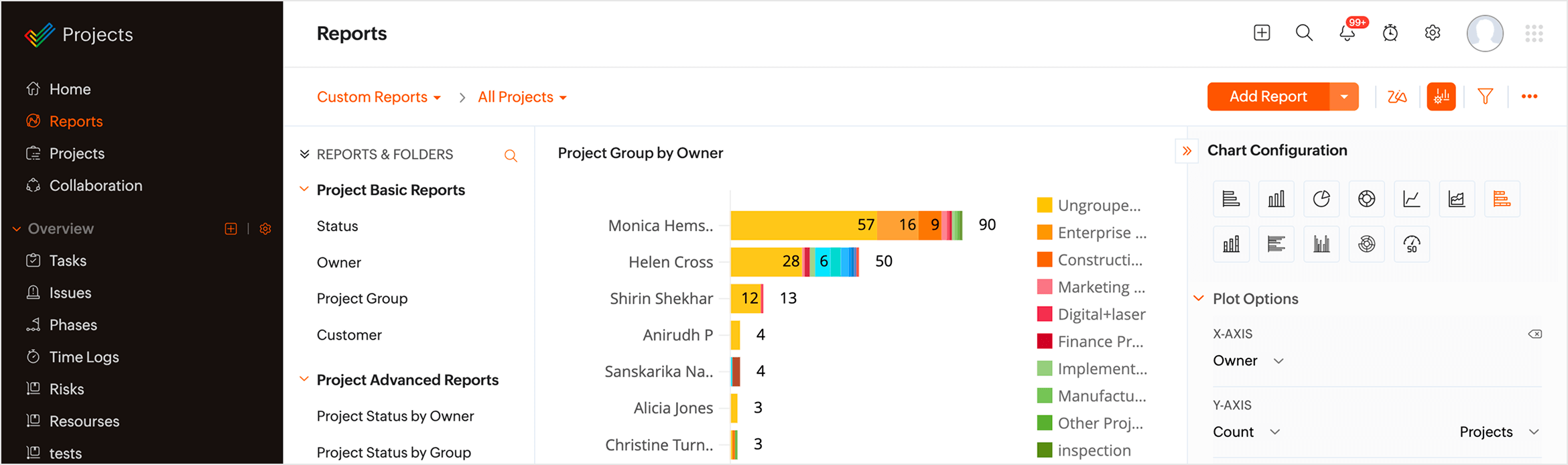Open the notifications bell
Image resolution: width=1568 pixels, height=465 pixels.
1348,33
